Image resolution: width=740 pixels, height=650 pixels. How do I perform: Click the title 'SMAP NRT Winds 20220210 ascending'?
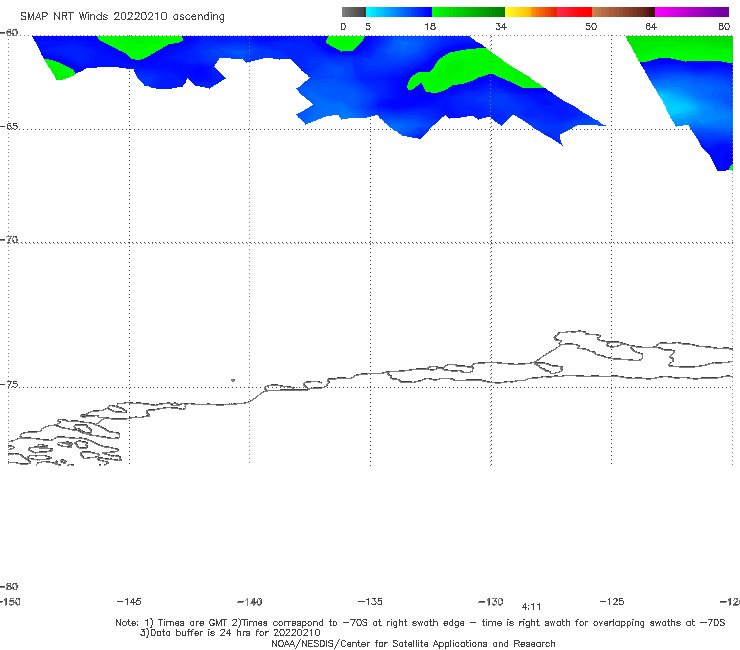click(x=122, y=17)
